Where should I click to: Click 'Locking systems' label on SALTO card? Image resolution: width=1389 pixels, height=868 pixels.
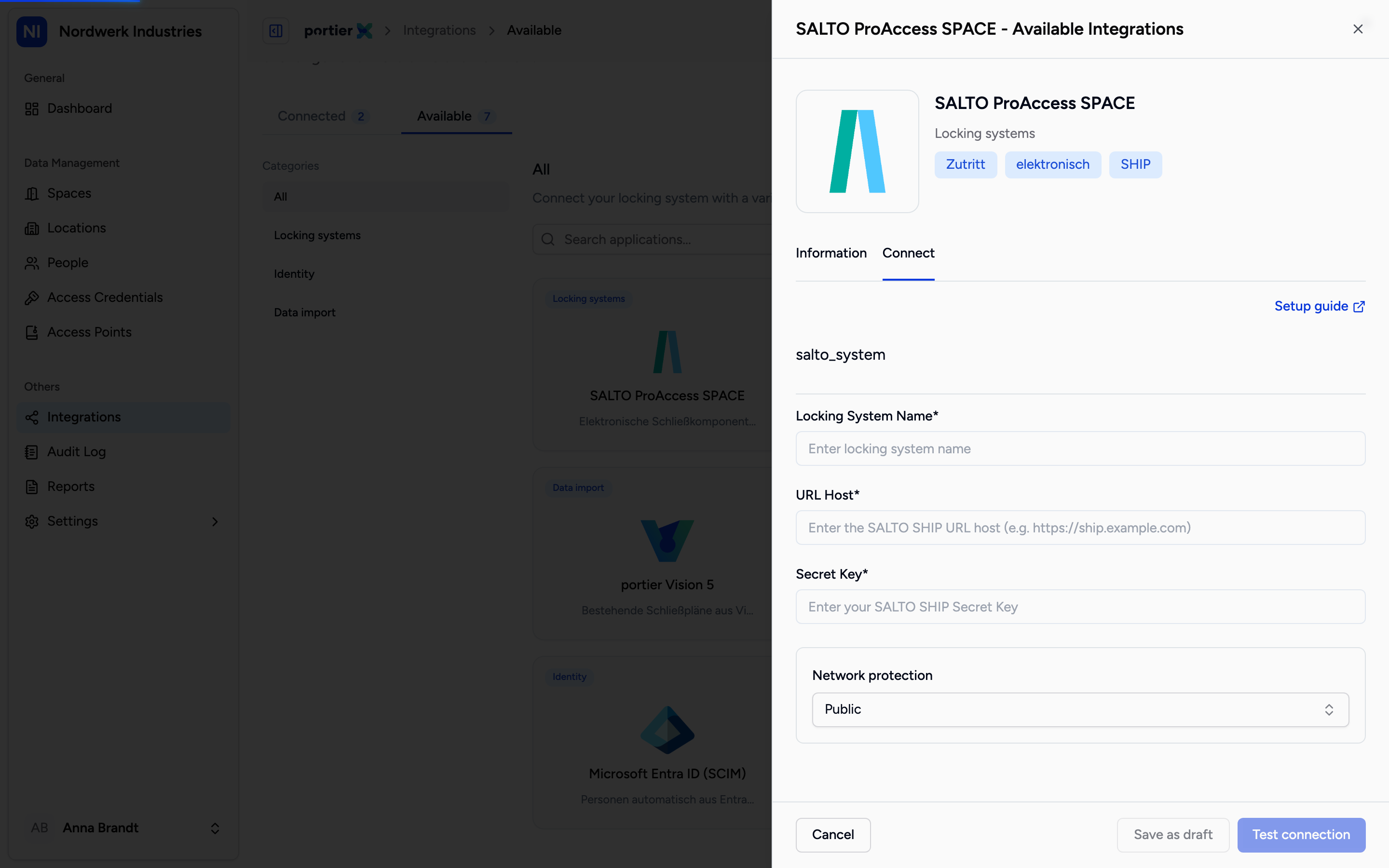[588, 298]
